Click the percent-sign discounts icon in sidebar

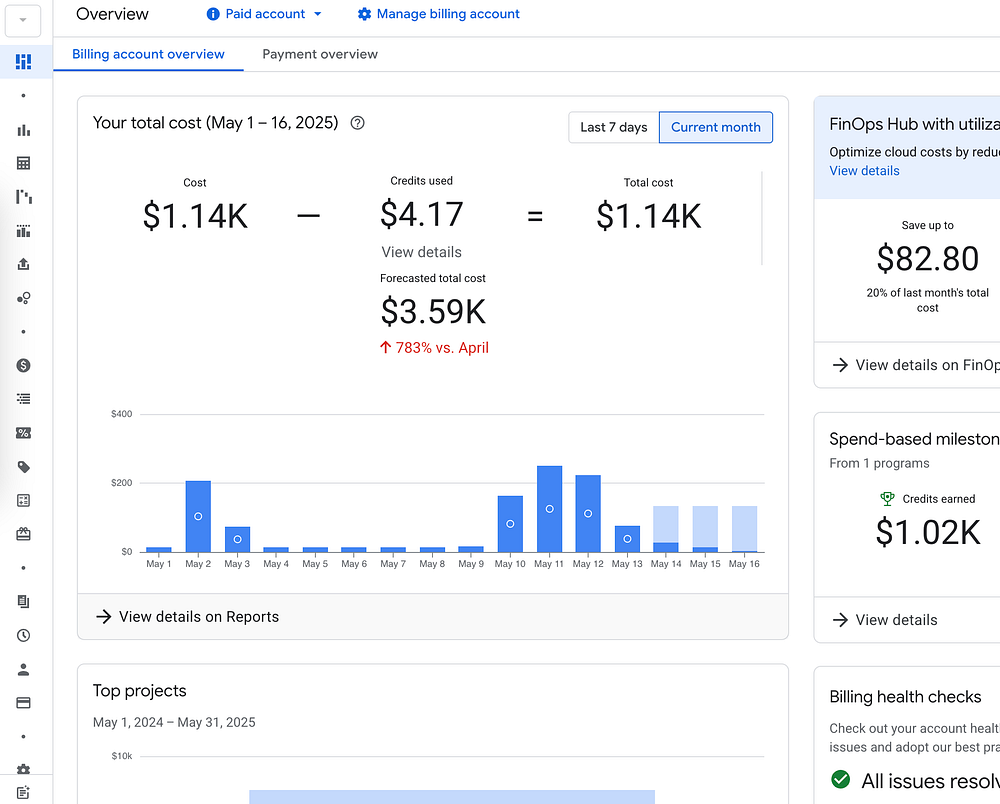(24, 433)
